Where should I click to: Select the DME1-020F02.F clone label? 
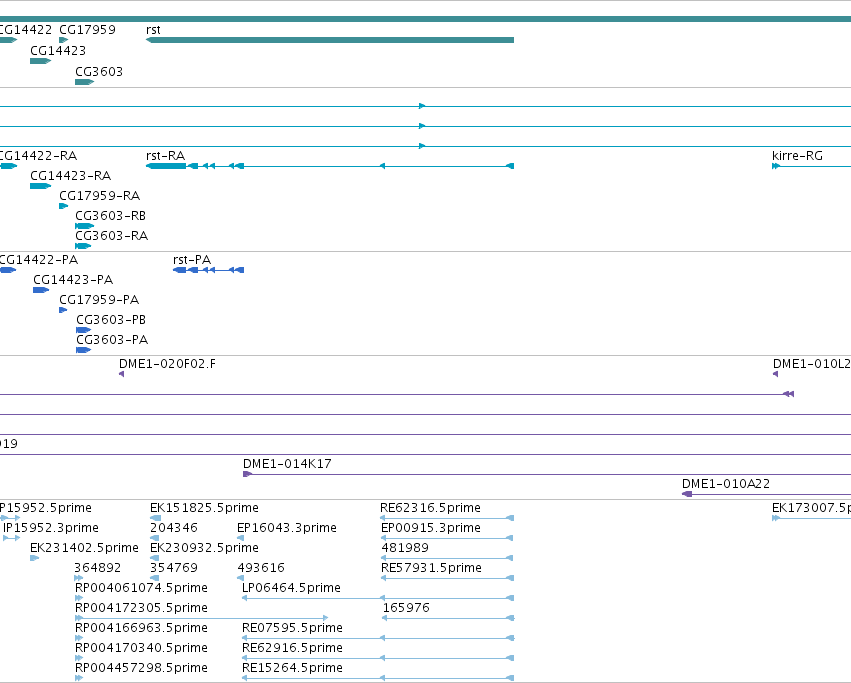tap(167, 364)
